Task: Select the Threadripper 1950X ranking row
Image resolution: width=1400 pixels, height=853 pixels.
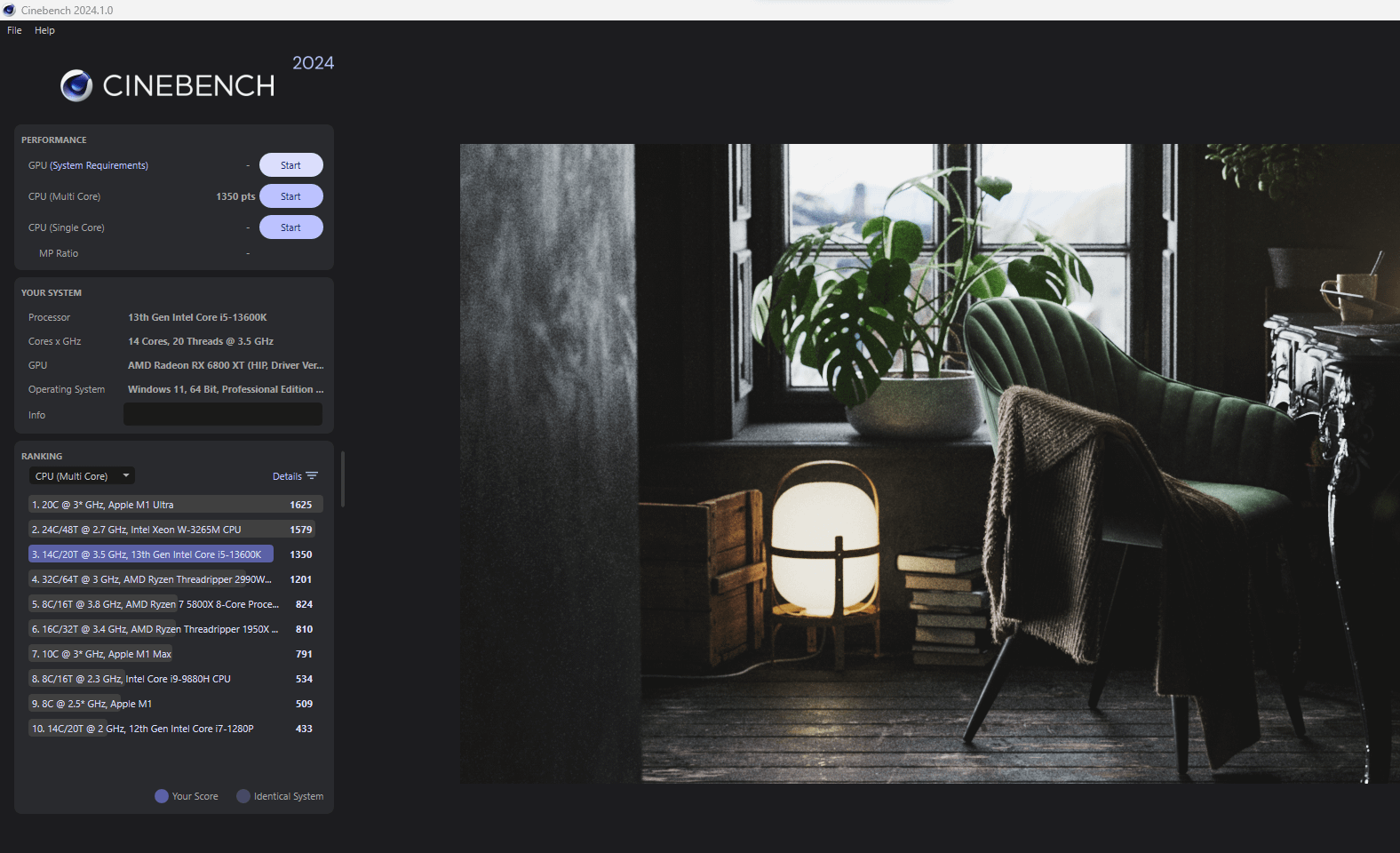Action: pyautogui.click(x=175, y=629)
